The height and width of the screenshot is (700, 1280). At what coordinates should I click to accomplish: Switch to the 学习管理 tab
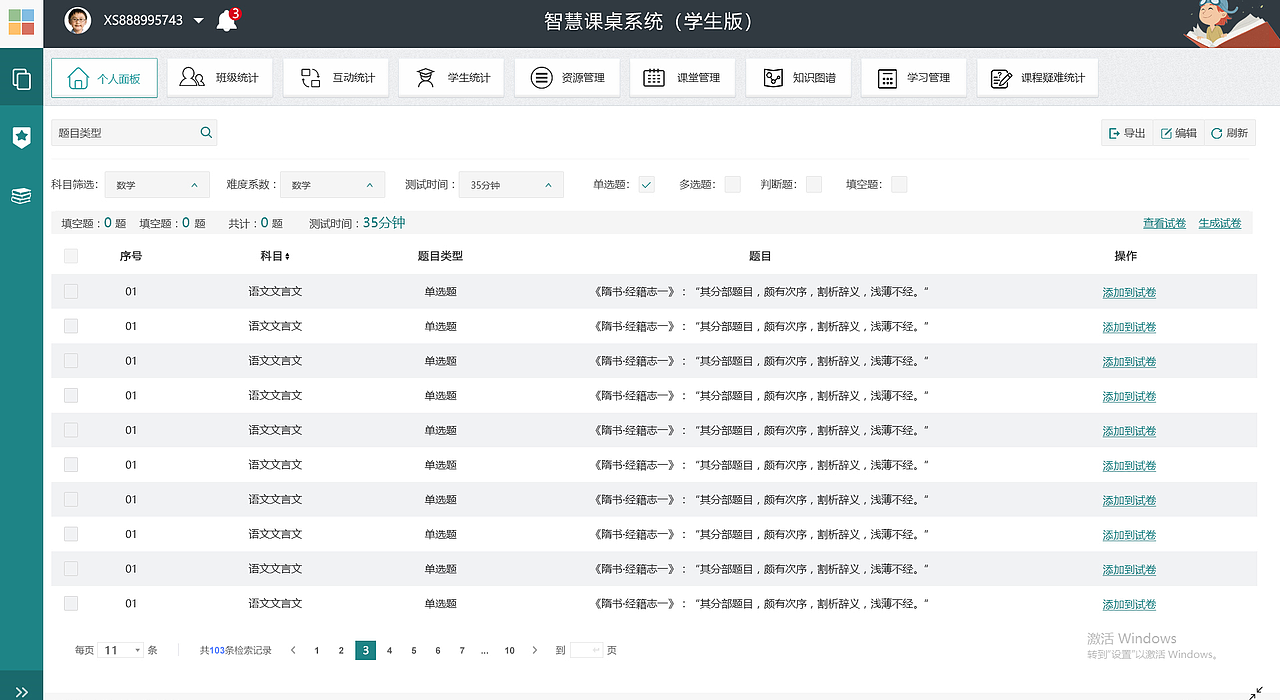(x=914, y=78)
